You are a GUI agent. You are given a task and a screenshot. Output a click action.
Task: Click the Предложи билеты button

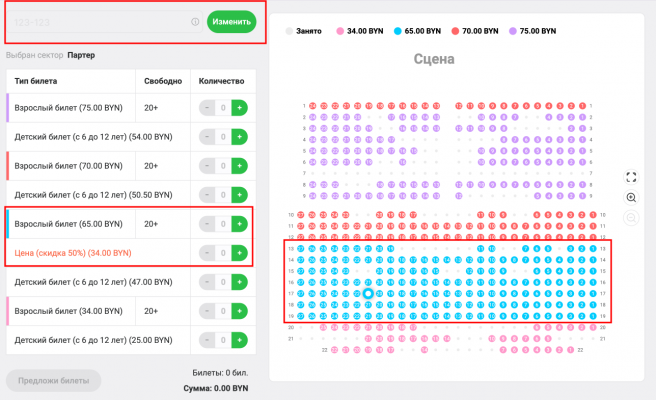pos(54,381)
